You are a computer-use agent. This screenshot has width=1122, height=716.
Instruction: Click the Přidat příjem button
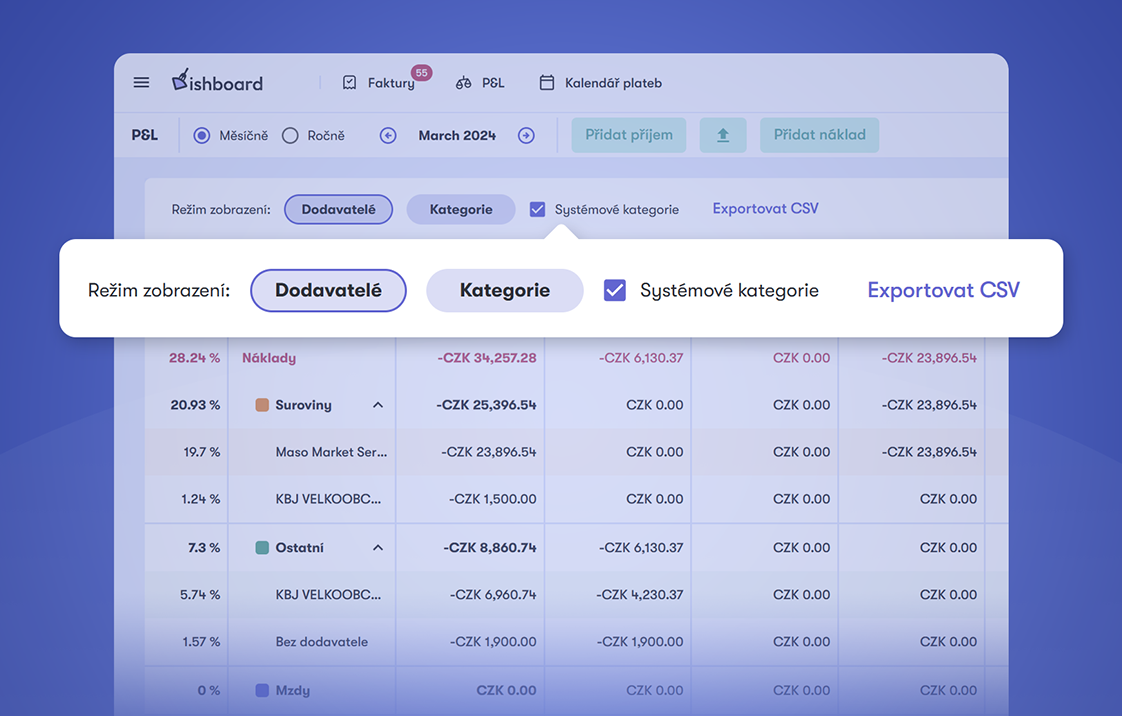(x=628, y=135)
